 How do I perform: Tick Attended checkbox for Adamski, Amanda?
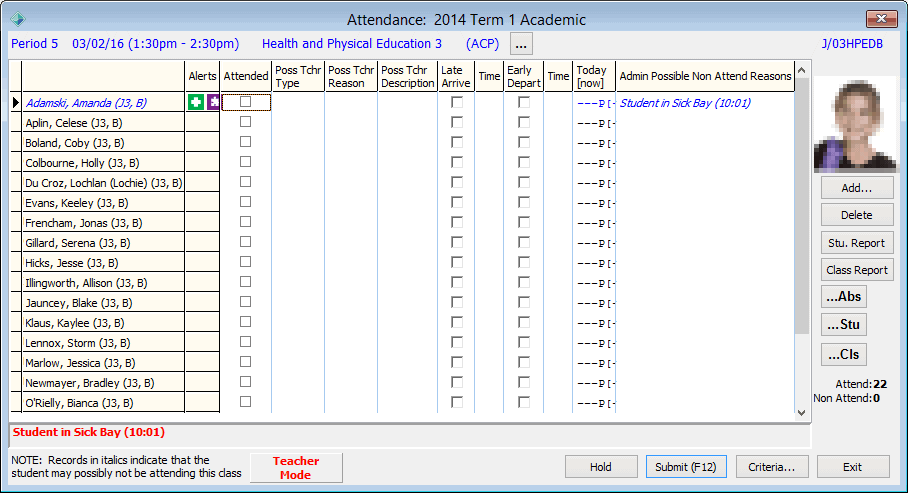(246, 102)
